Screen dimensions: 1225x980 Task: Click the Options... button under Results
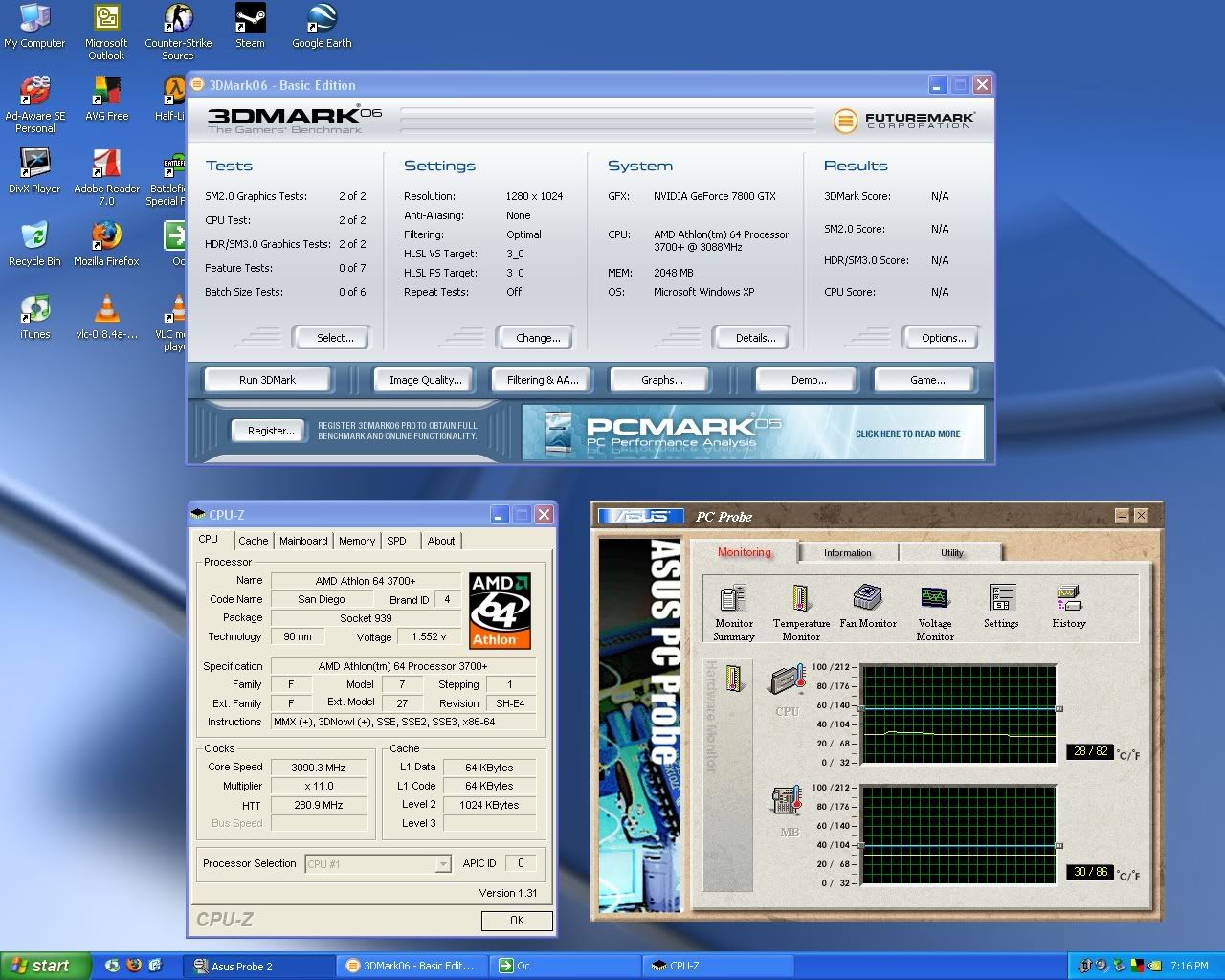coord(944,338)
